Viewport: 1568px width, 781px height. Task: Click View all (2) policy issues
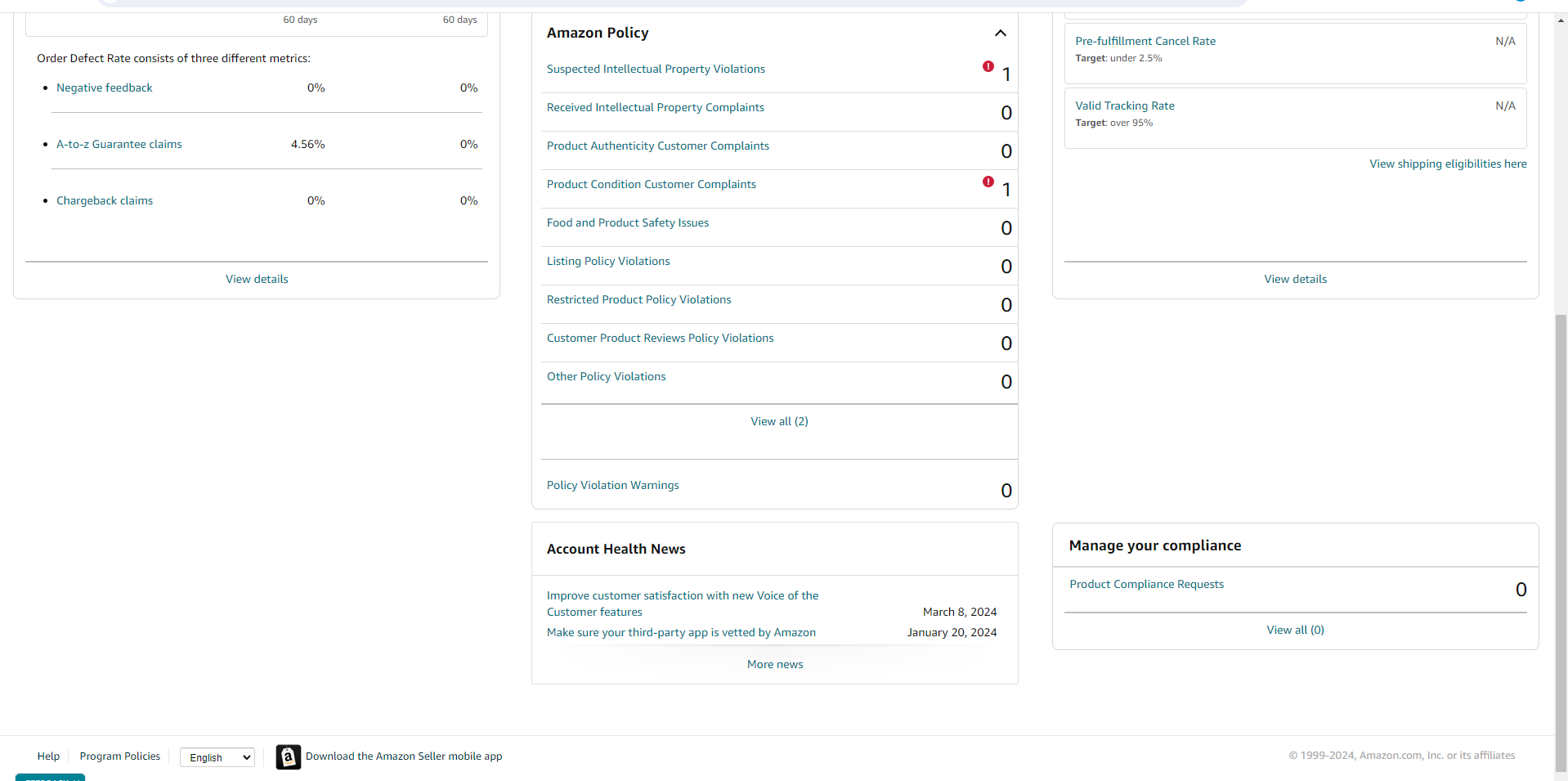click(779, 421)
